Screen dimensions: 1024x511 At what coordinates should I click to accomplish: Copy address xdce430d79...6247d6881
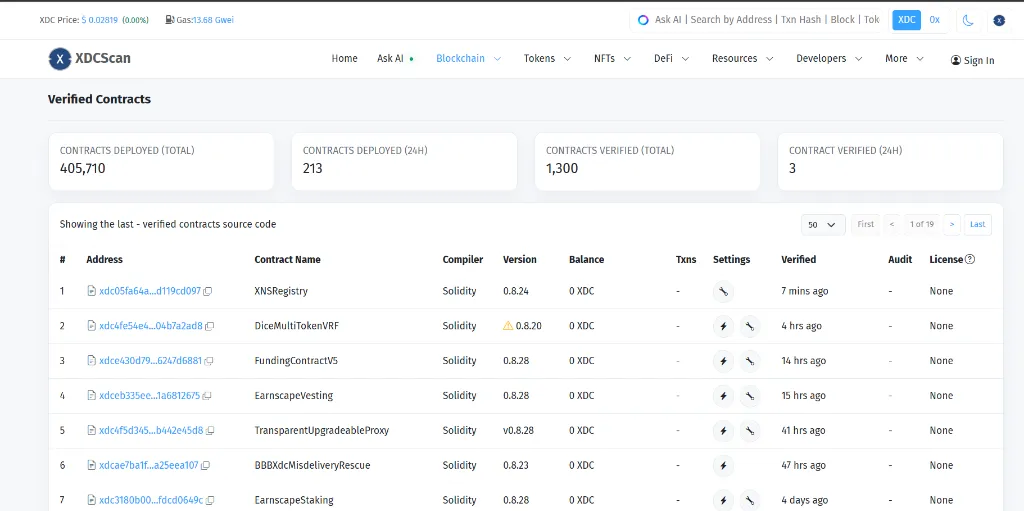coord(209,361)
